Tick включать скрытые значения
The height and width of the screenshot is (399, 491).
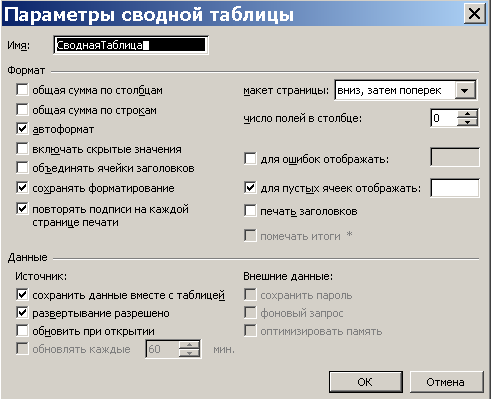(22, 149)
